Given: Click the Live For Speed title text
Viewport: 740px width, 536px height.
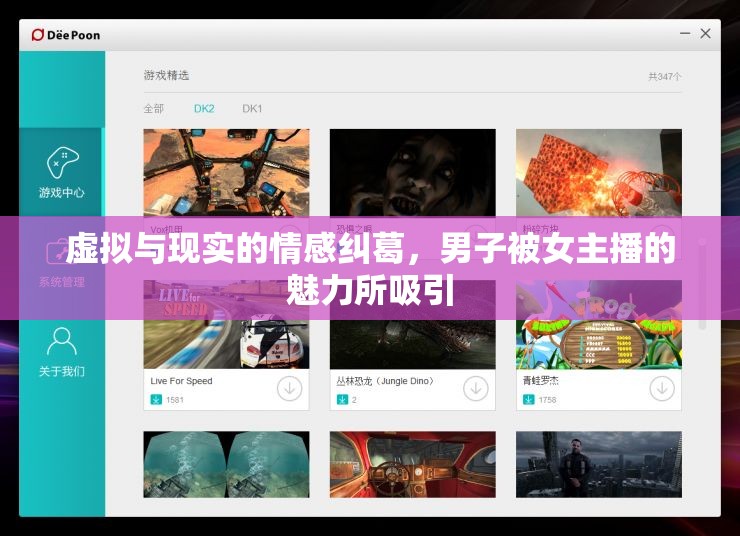Looking at the screenshot, I should coord(181,381).
